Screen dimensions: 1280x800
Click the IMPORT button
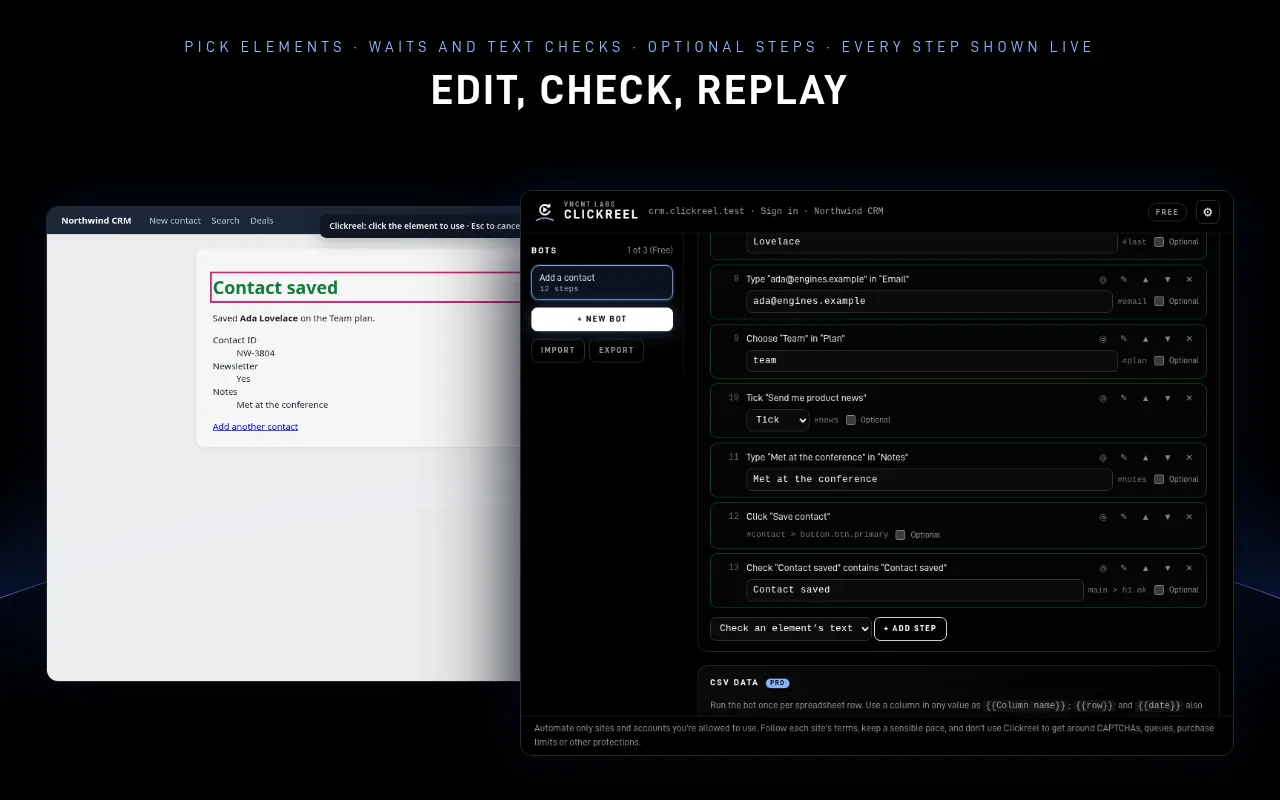click(x=558, y=350)
